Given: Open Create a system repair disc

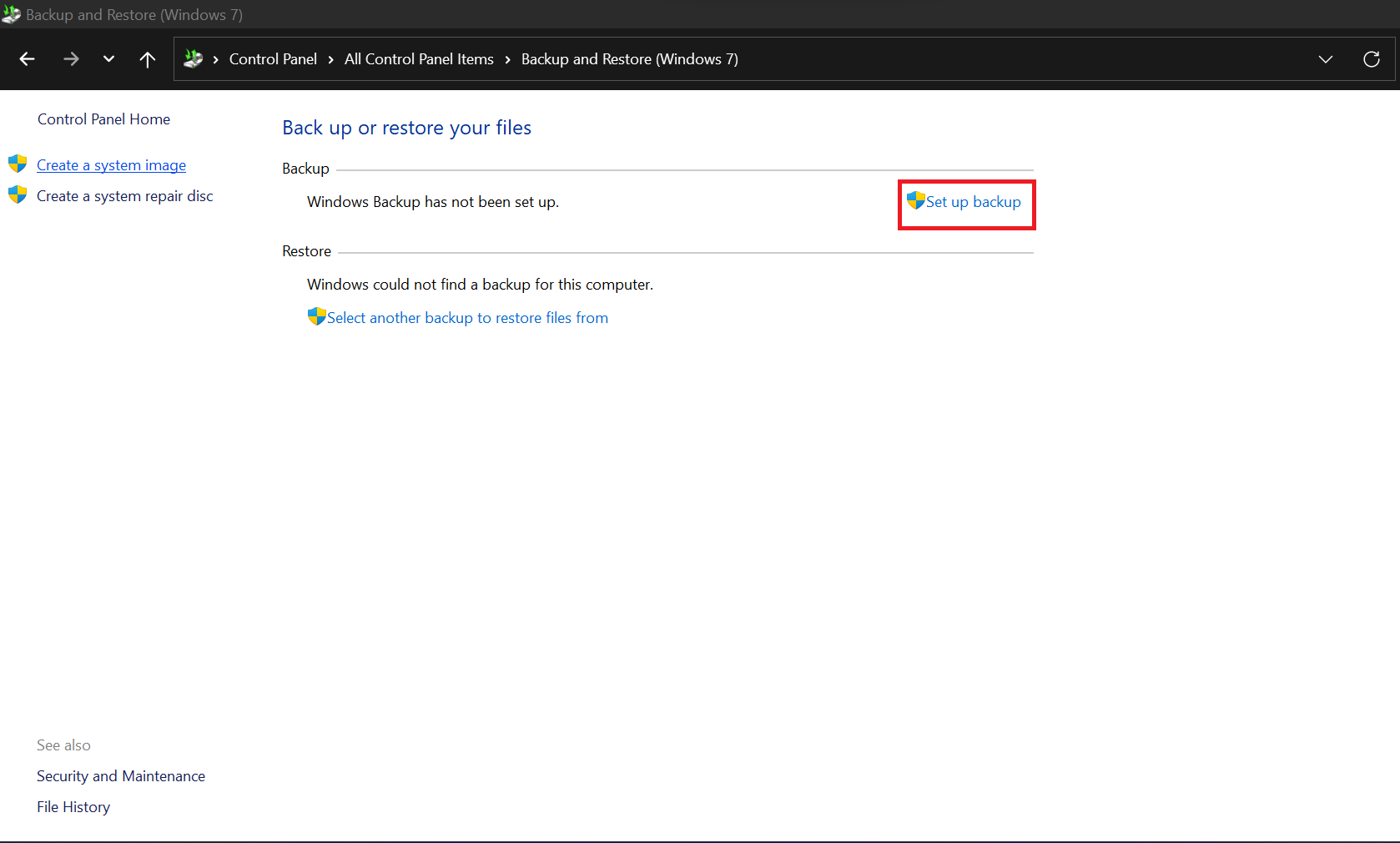Looking at the screenshot, I should (125, 196).
